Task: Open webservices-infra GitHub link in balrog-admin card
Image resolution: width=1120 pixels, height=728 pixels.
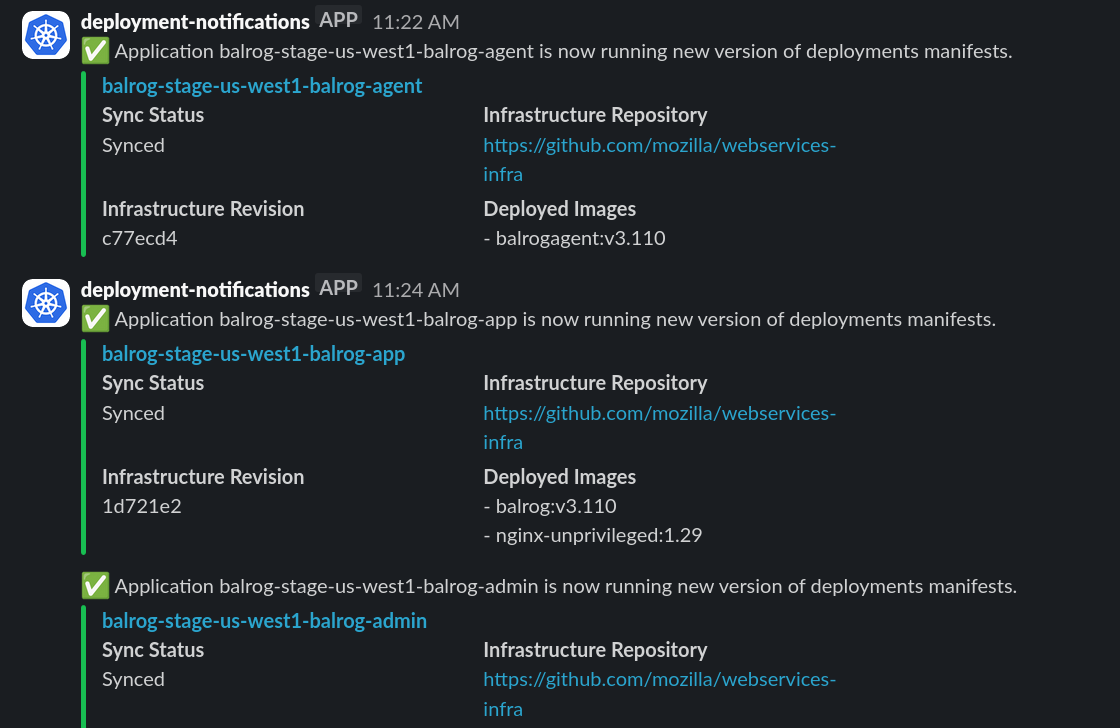Action: [x=659, y=694]
